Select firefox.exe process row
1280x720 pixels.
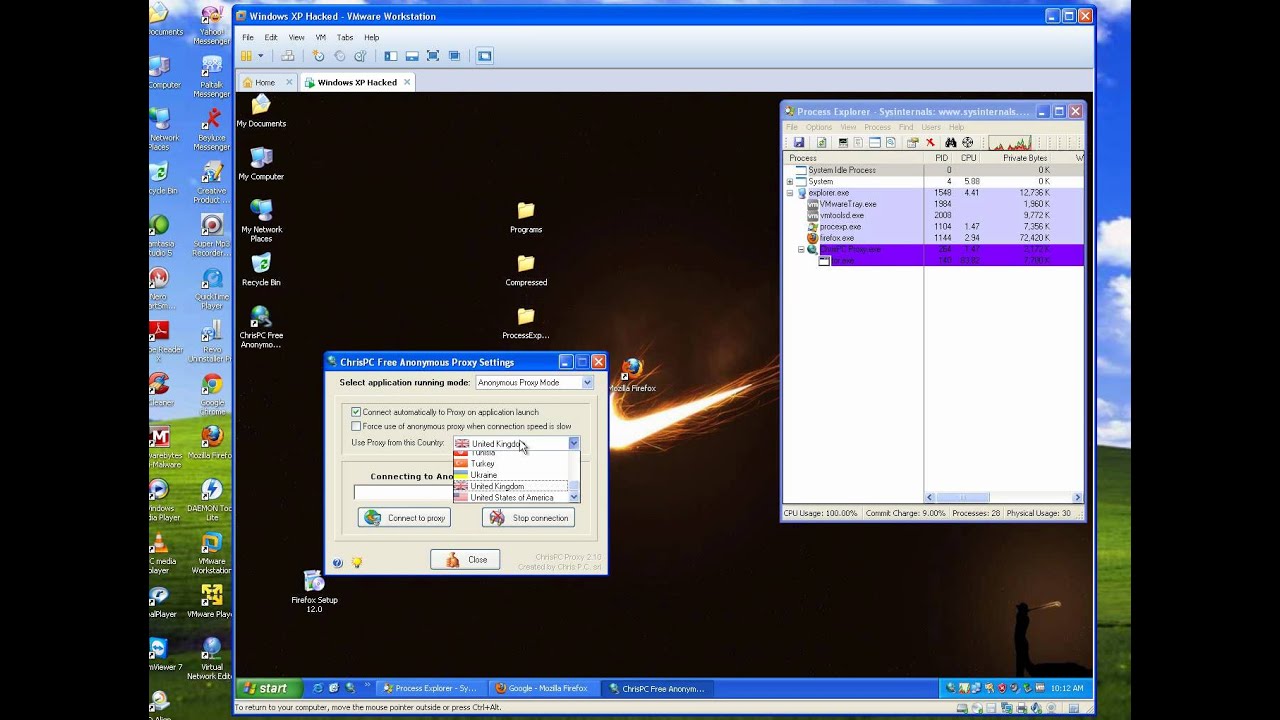pyautogui.click(x=932, y=238)
